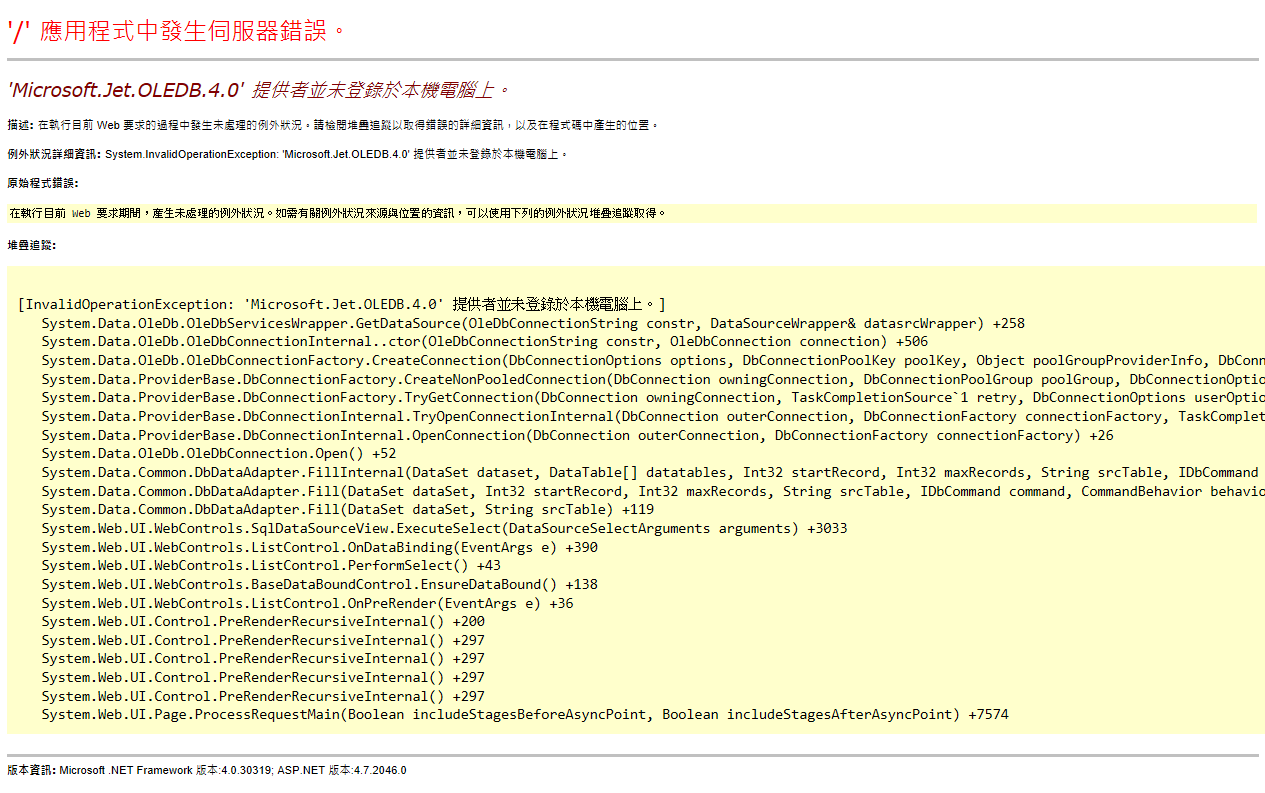This screenshot has width=1265, height=793.
Task: Click the OleDbConnection.Open() +52 line
Action: (x=219, y=453)
